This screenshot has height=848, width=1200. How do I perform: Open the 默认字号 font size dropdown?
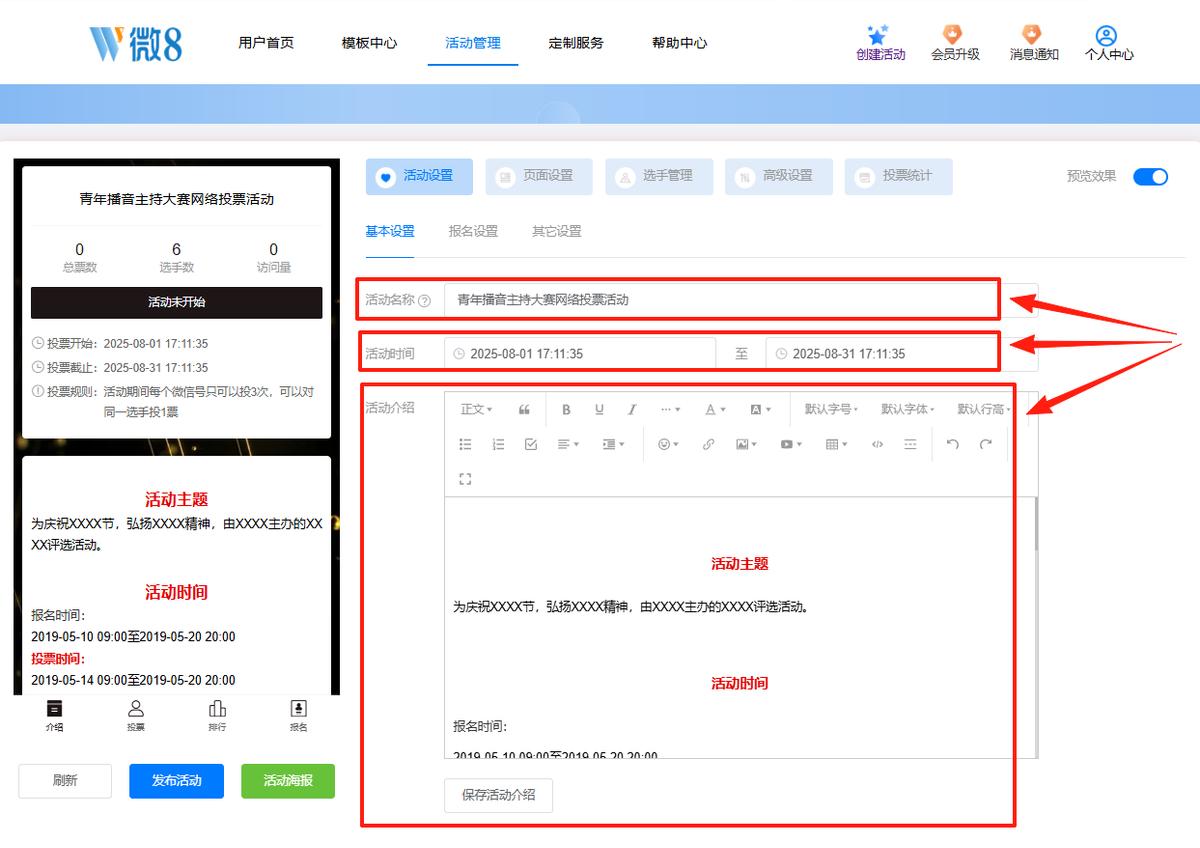point(832,409)
